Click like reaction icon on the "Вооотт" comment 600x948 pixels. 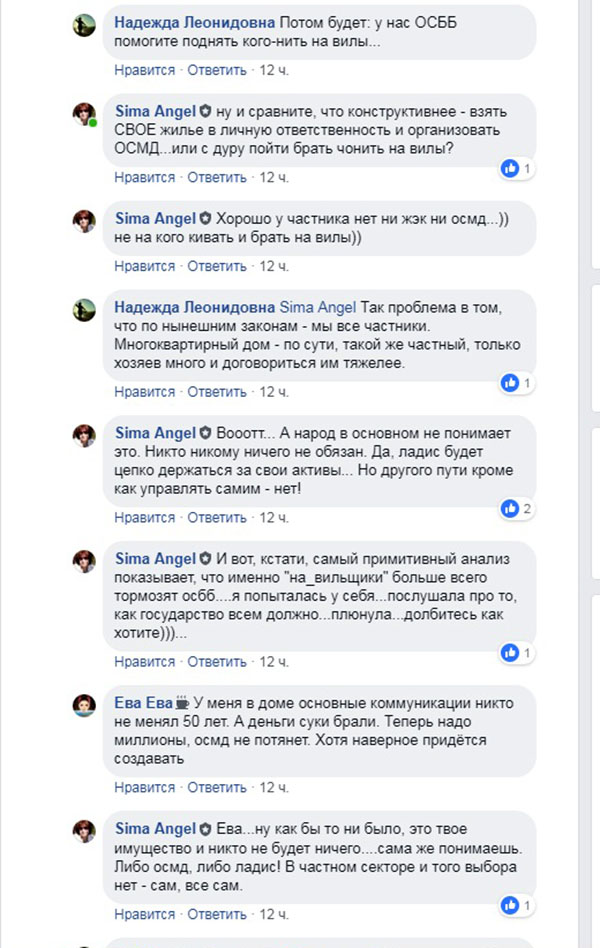coord(510,509)
